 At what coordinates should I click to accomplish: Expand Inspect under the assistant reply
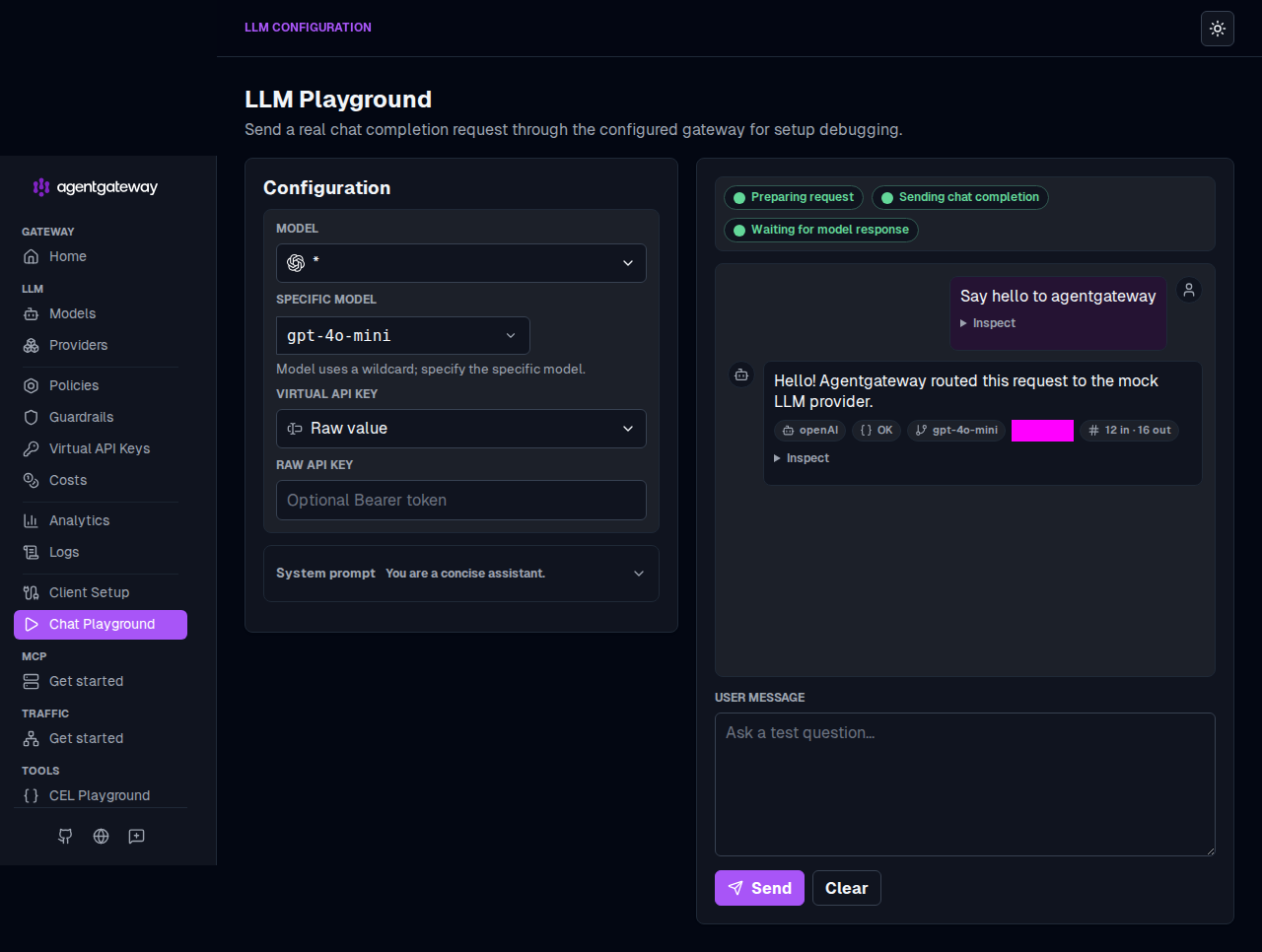pos(802,458)
